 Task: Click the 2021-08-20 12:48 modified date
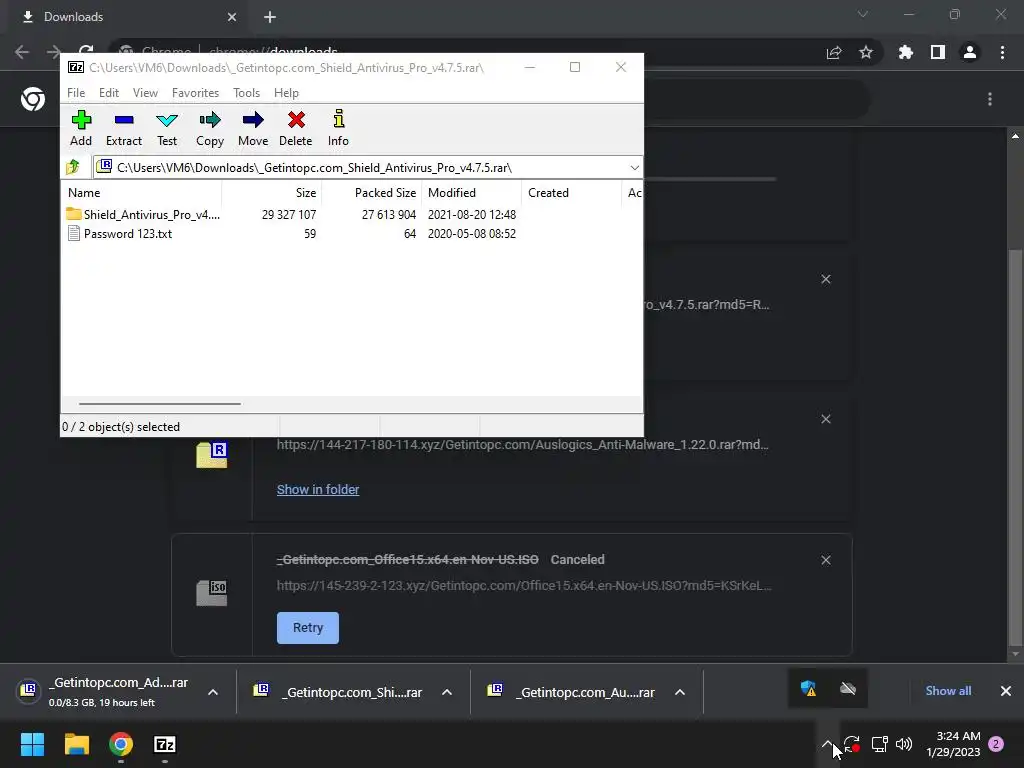click(472, 214)
